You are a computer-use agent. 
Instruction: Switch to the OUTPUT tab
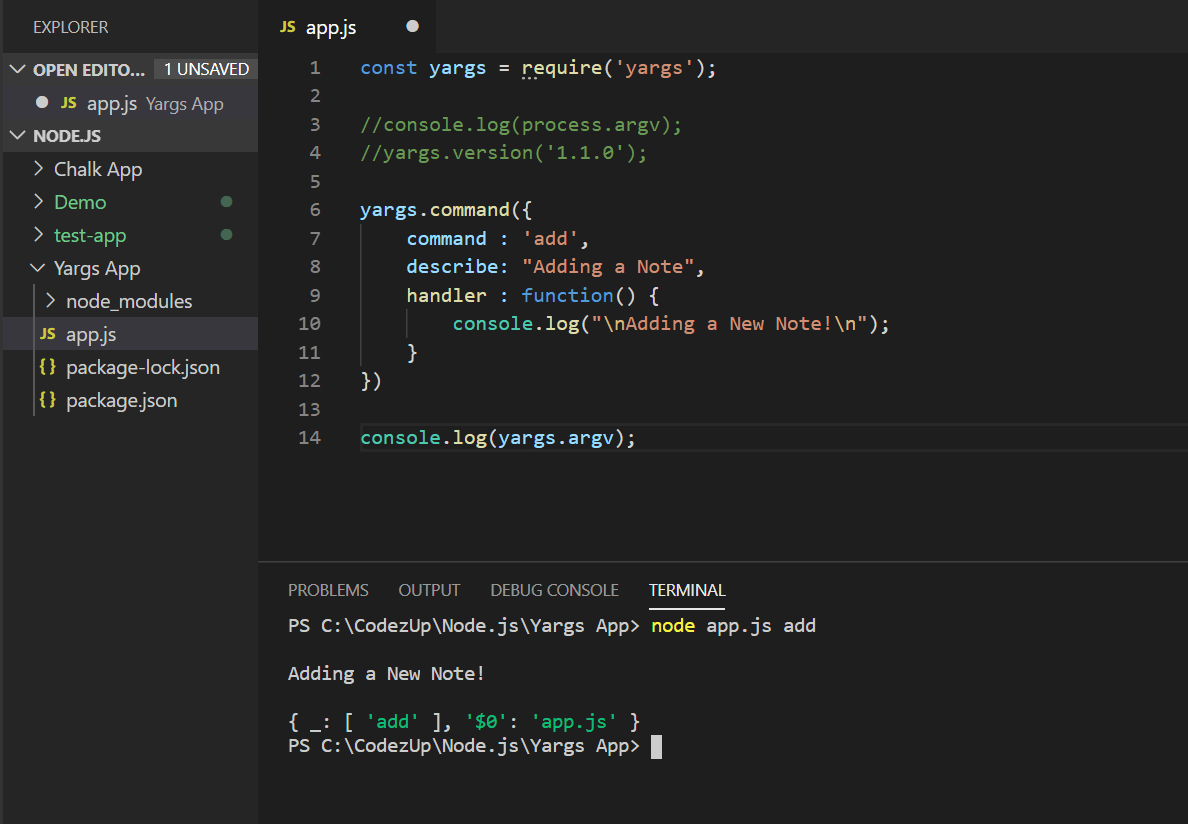[428, 590]
